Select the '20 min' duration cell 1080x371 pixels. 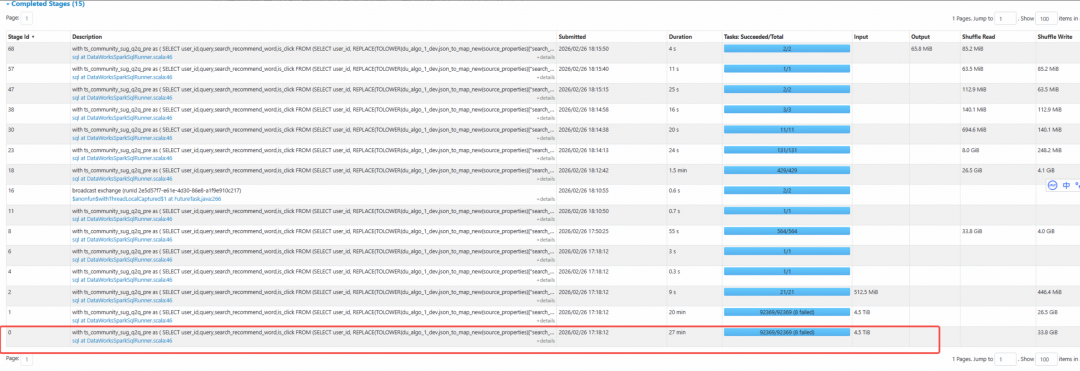click(677, 312)
